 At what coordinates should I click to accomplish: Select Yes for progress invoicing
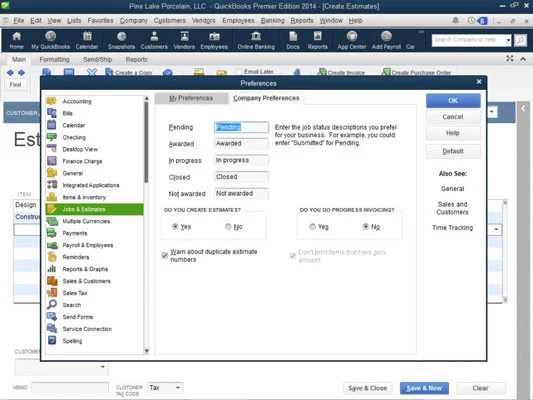coord(312,226)
